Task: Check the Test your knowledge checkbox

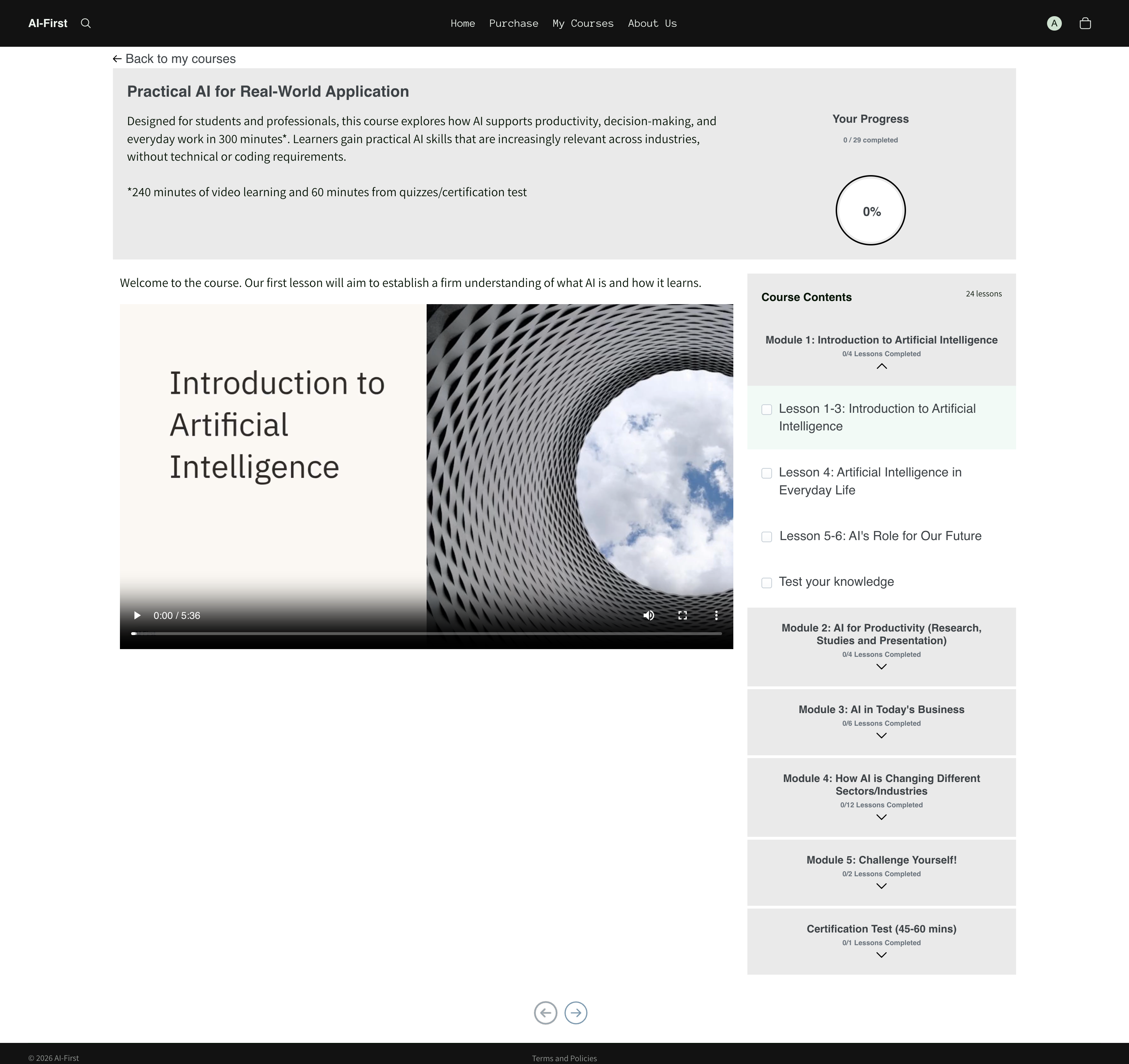Action: click(767, 583)
